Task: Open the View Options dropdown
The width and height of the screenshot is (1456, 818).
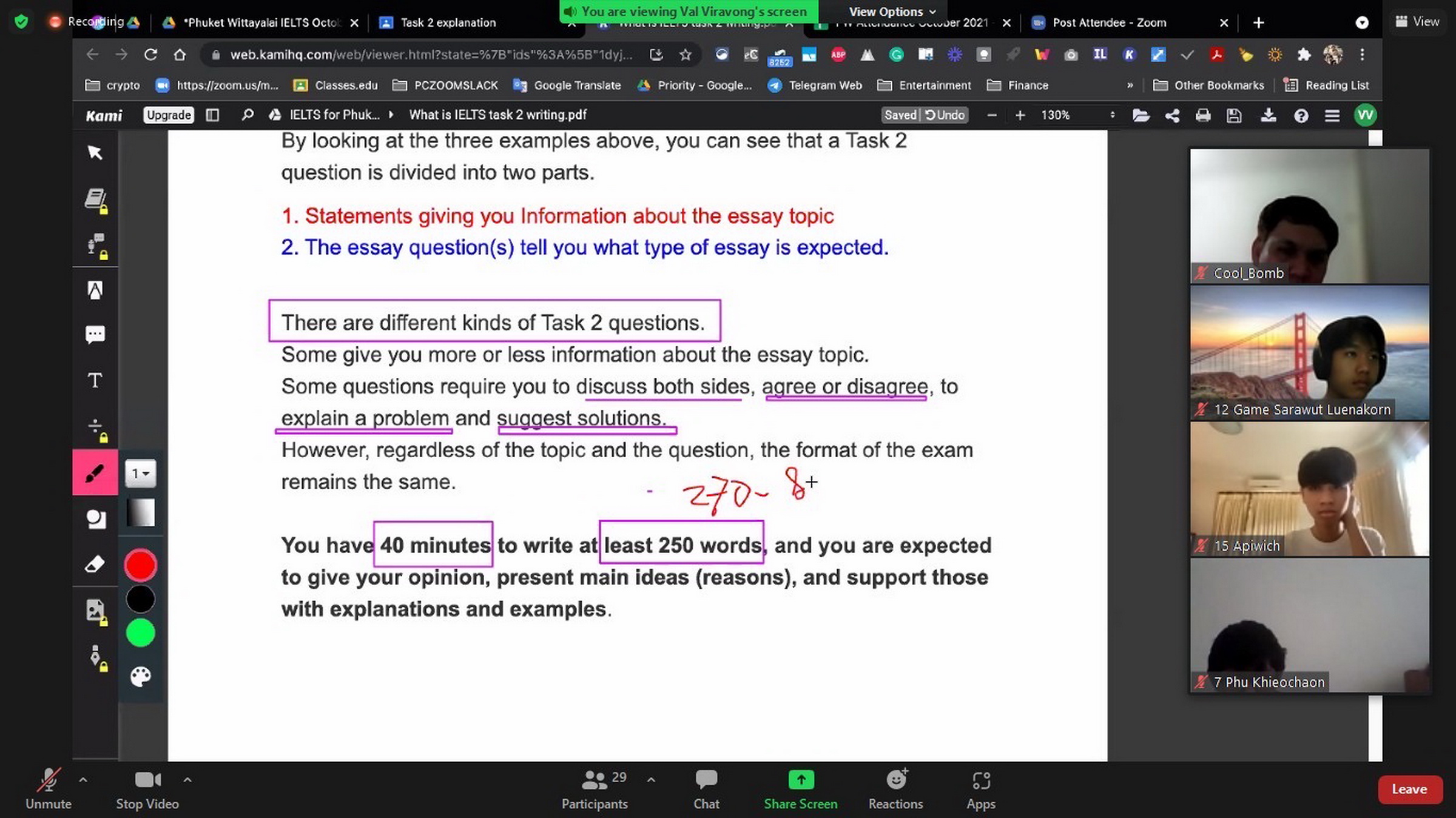Action: point(892,12)
